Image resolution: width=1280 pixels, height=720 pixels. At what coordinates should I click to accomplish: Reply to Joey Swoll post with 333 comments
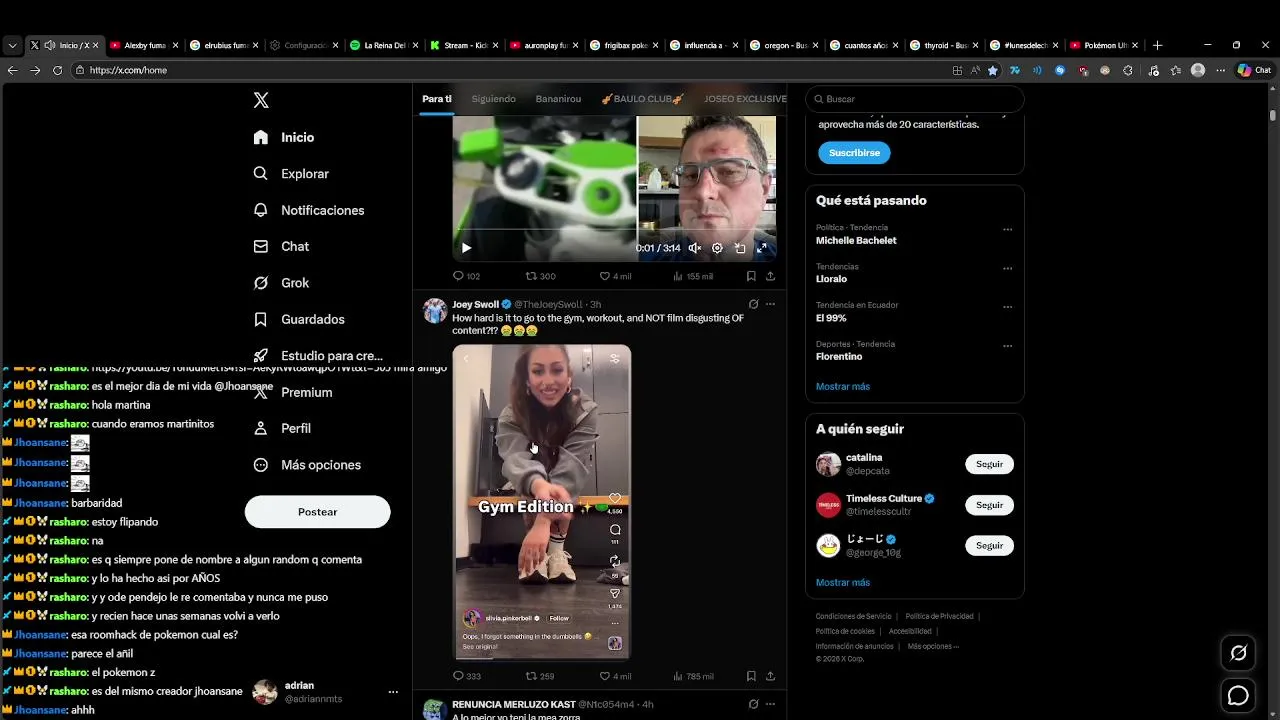(x=466, y=676)
